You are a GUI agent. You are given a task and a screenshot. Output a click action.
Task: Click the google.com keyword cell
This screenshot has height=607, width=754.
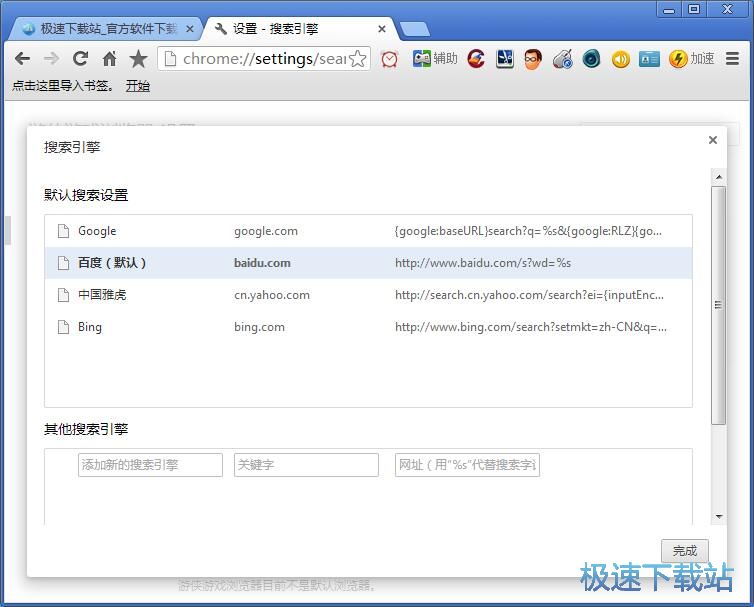[x=266, y=231]
